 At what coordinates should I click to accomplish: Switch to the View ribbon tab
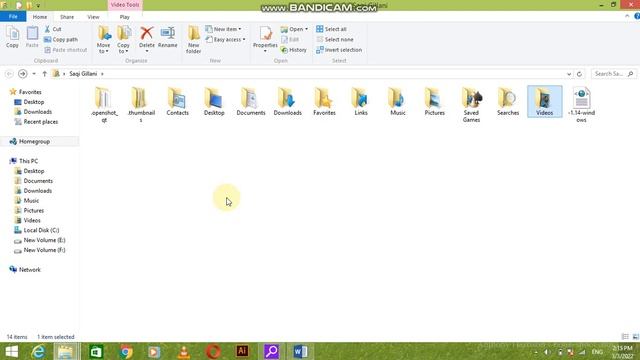93,17
